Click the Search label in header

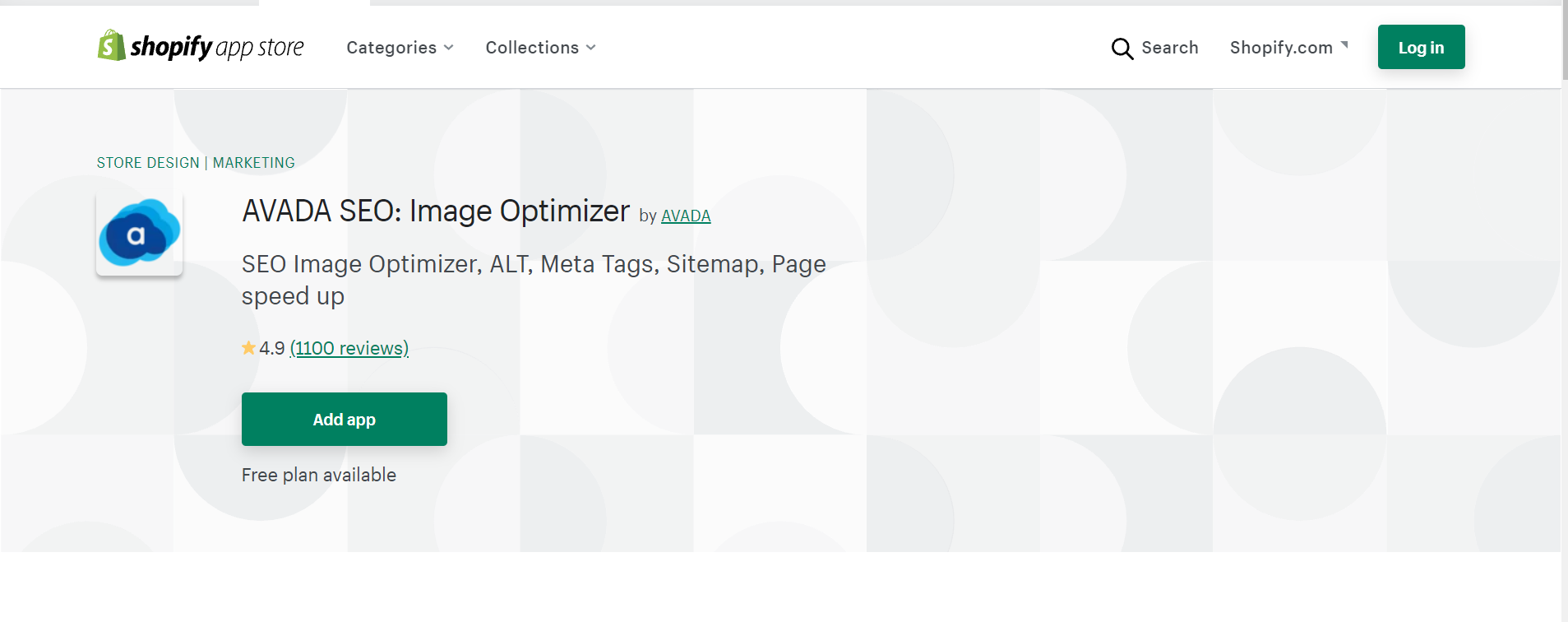pyautogui.click(x=1169, y=48)
